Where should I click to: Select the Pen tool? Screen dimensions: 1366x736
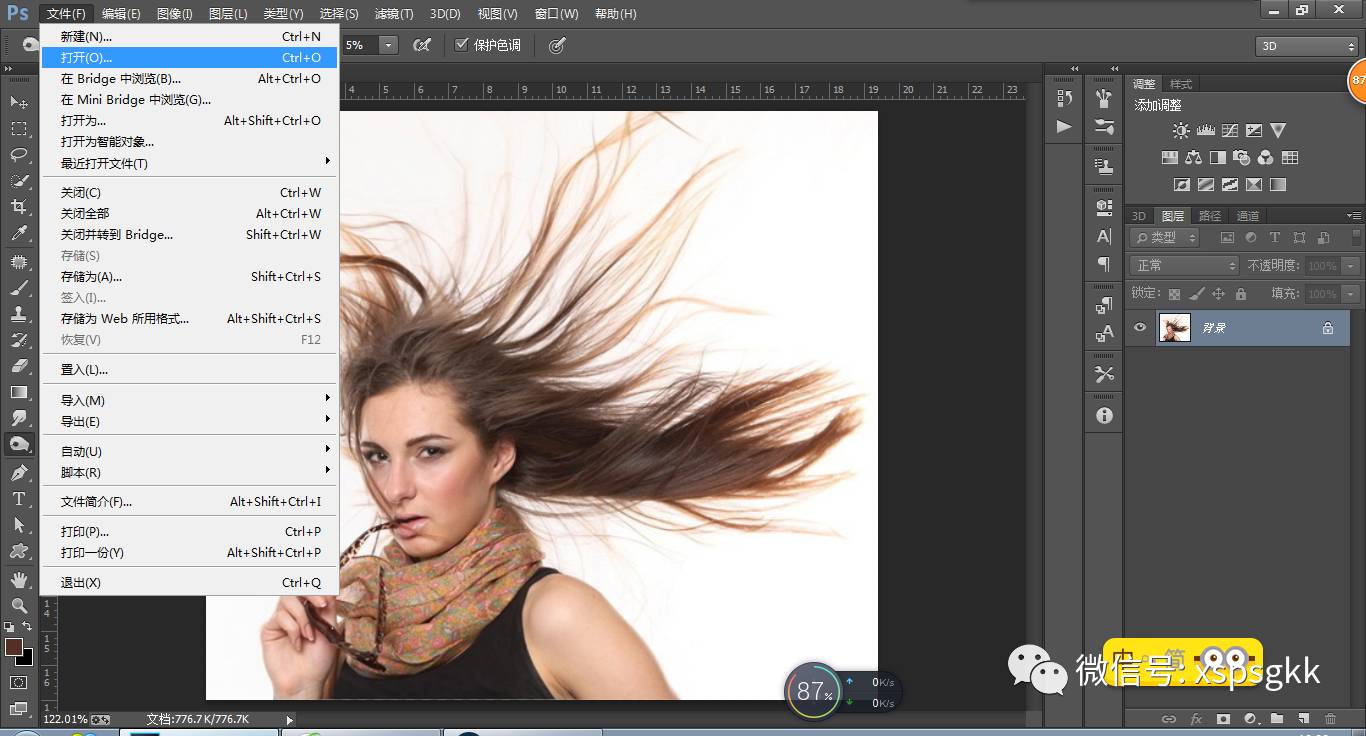19,472
